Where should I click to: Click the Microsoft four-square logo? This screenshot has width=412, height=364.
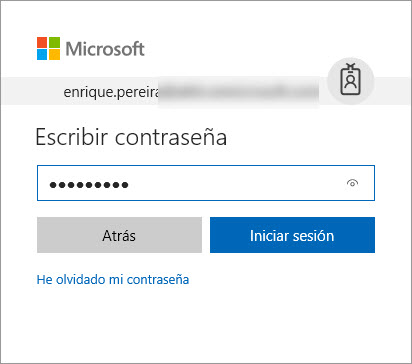point(49,49)
